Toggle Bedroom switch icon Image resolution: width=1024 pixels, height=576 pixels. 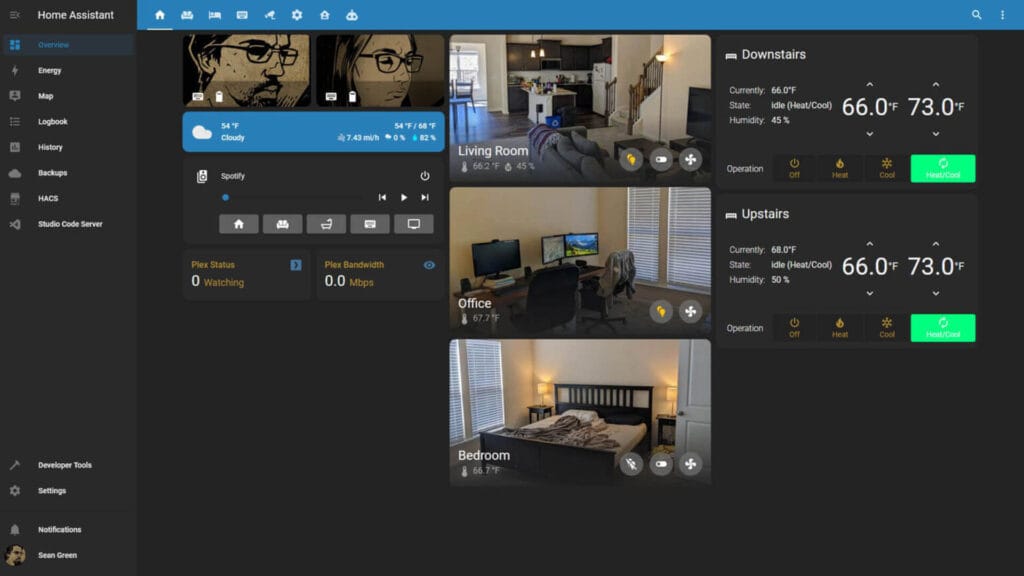point(661,464)
